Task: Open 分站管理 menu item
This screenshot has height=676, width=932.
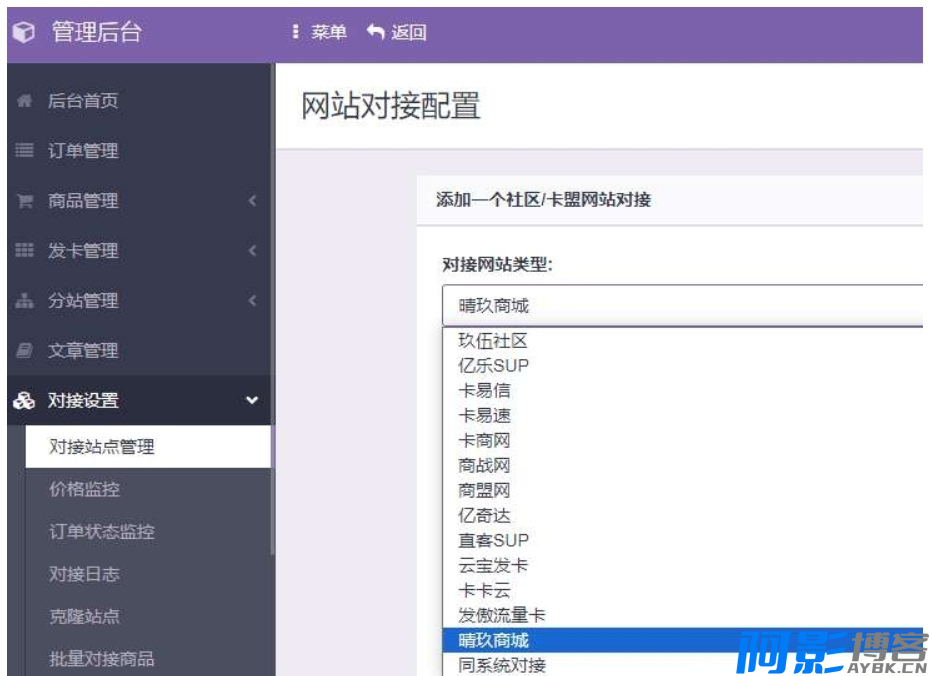Action: [83, 300]
